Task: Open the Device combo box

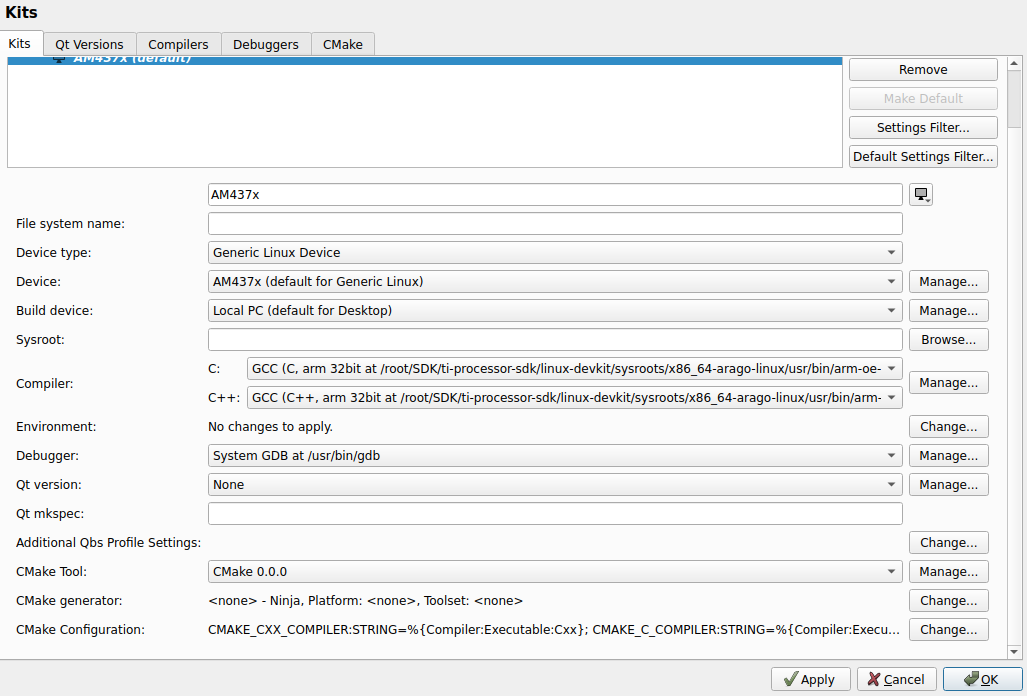Action: [555, 282]
